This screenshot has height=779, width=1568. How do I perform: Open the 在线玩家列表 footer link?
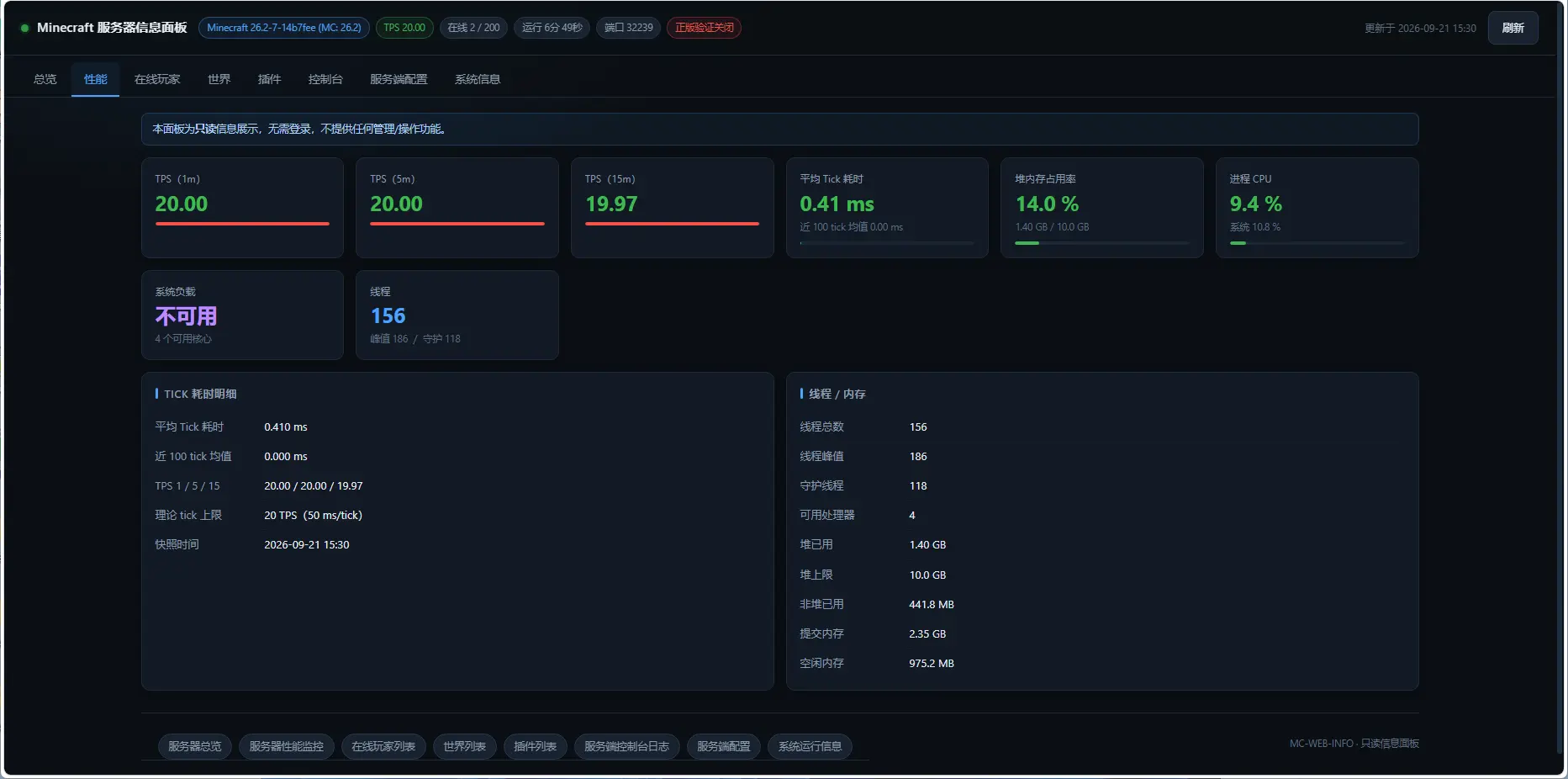click(383, 746)
